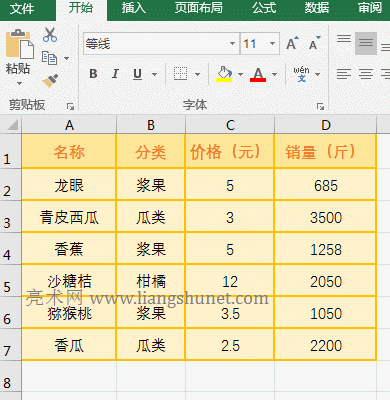
Task: Decrease font size with smaller A icon
Action: click(314, 43)
